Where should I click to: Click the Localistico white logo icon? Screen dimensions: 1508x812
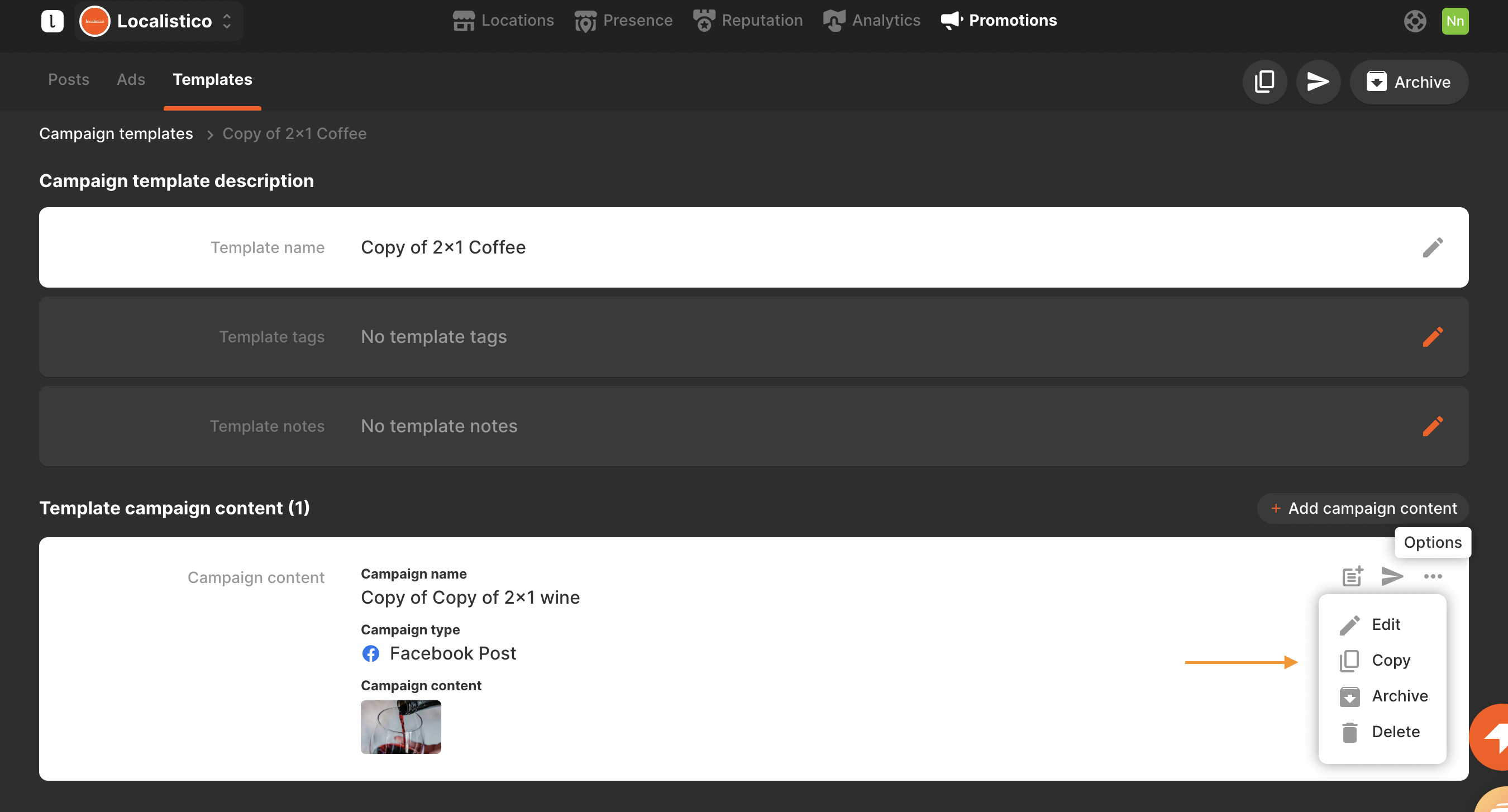[x=52, y=21]
